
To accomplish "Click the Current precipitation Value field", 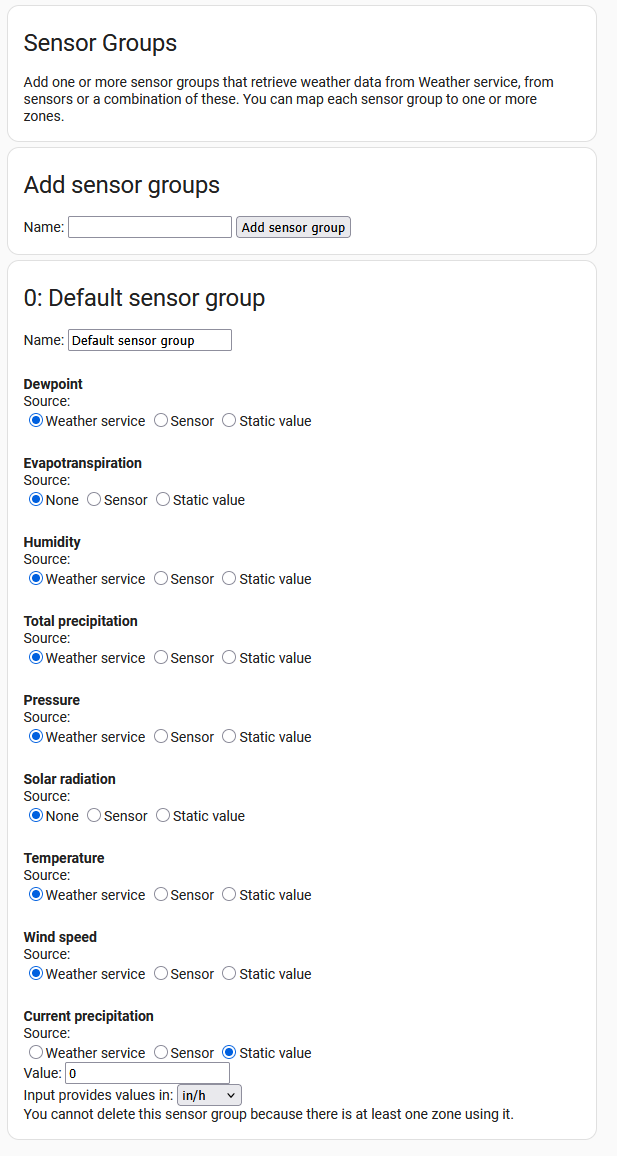I will pyautogui.click(x=148, y=1074).
